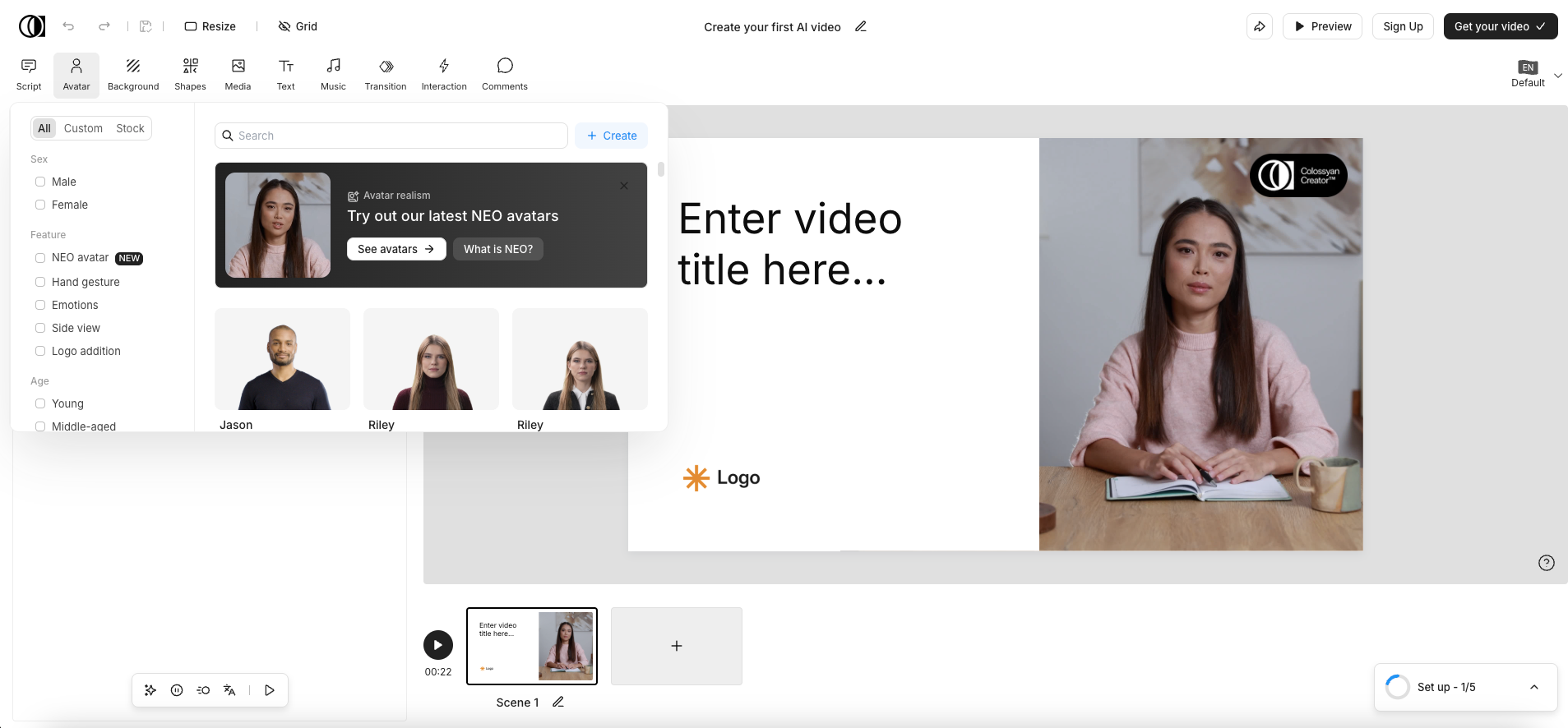Enable the Hand gesture filter

(x=40, y=282)
